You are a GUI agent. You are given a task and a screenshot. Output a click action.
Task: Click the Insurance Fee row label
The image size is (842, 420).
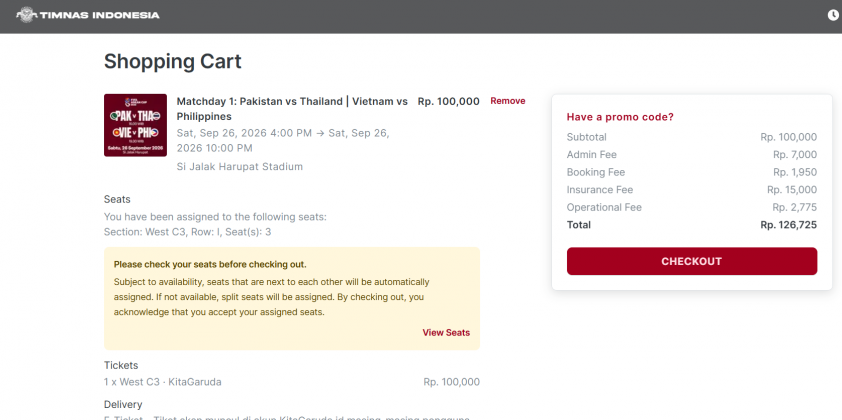[600, 190]
